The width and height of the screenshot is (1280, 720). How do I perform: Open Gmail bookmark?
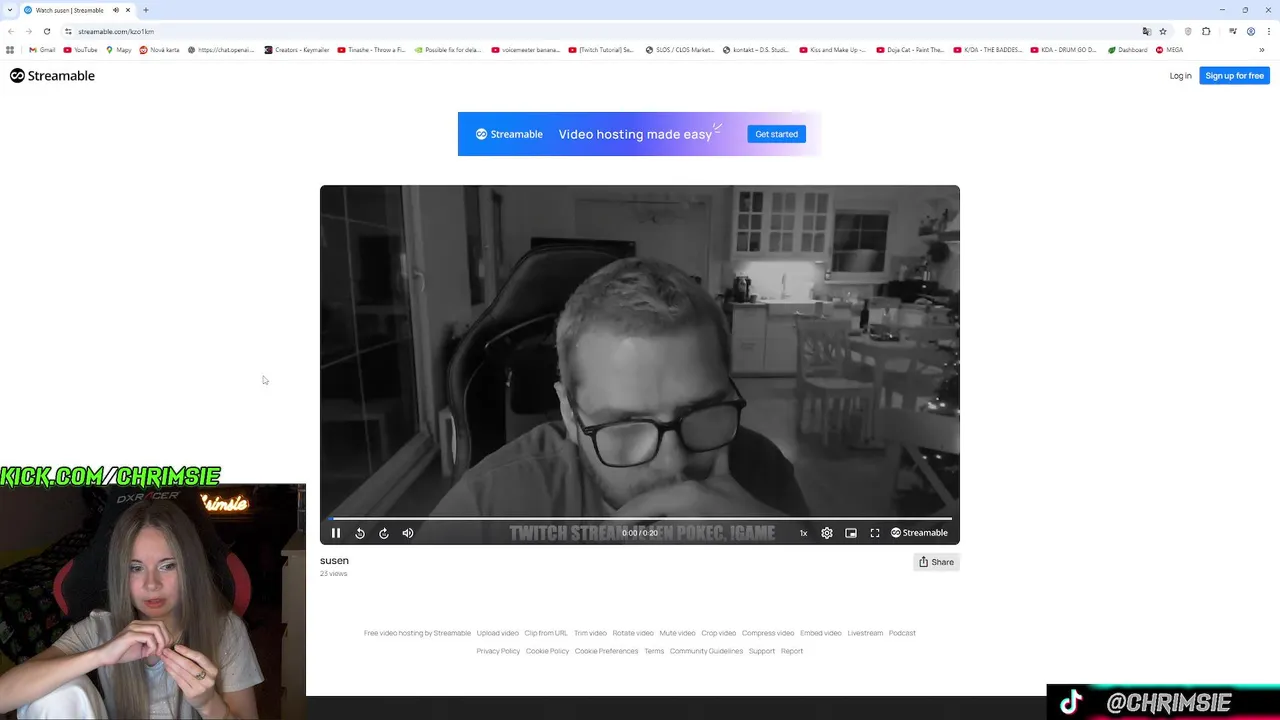42,50
